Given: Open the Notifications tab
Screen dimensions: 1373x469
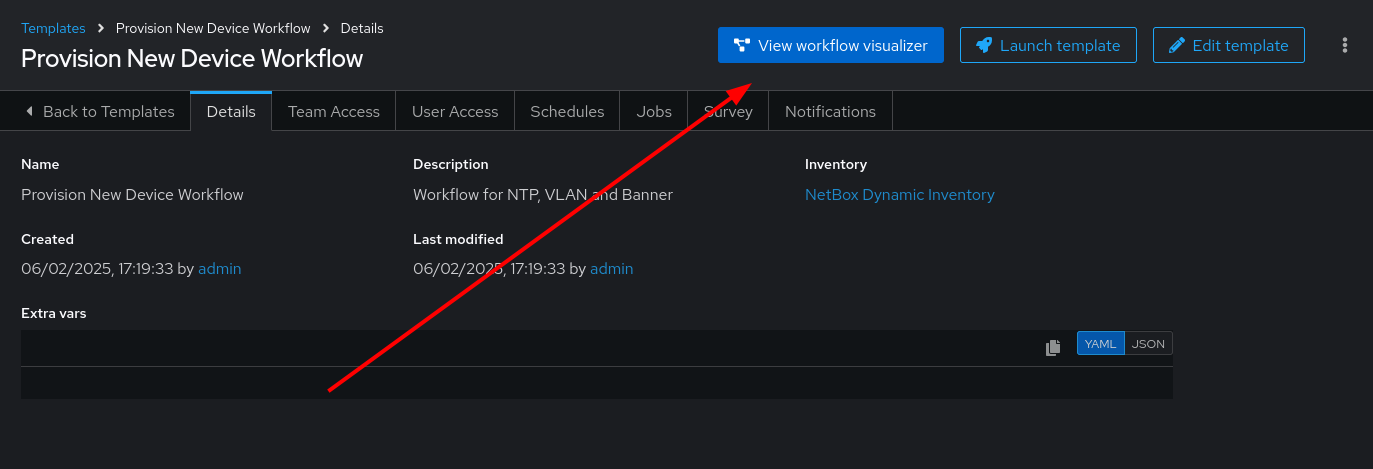Looking at the screenshot, I should click(x=830, y=111).
